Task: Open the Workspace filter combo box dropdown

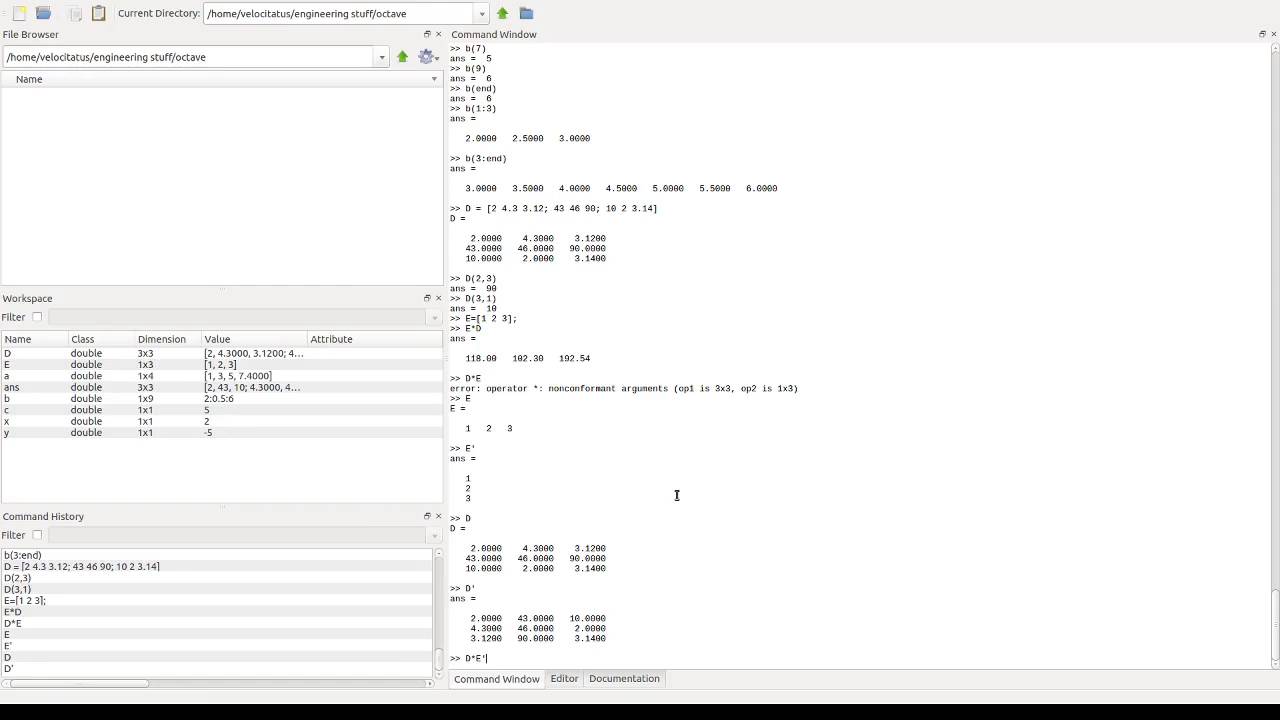Action: pos(433,317)
